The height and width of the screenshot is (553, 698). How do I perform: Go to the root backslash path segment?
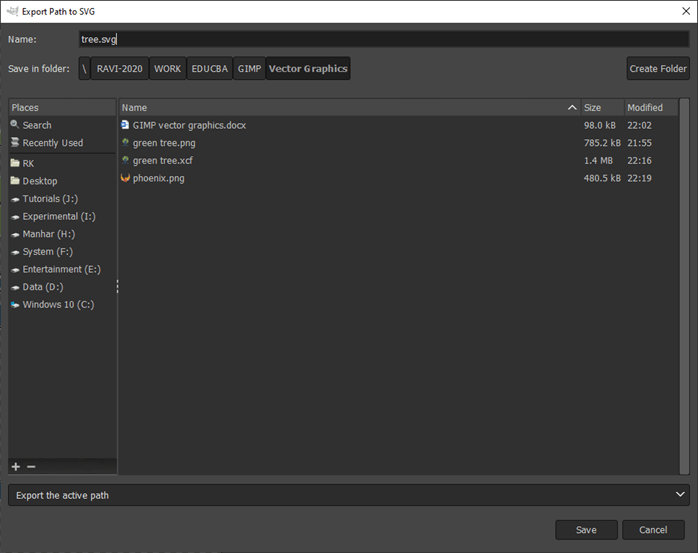click(x=84, y=69)
